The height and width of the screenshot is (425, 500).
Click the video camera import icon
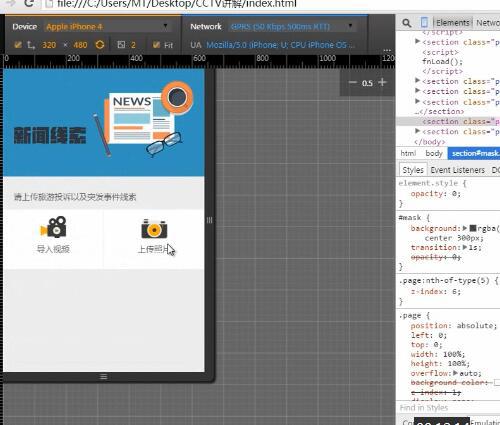pos(53,227)
